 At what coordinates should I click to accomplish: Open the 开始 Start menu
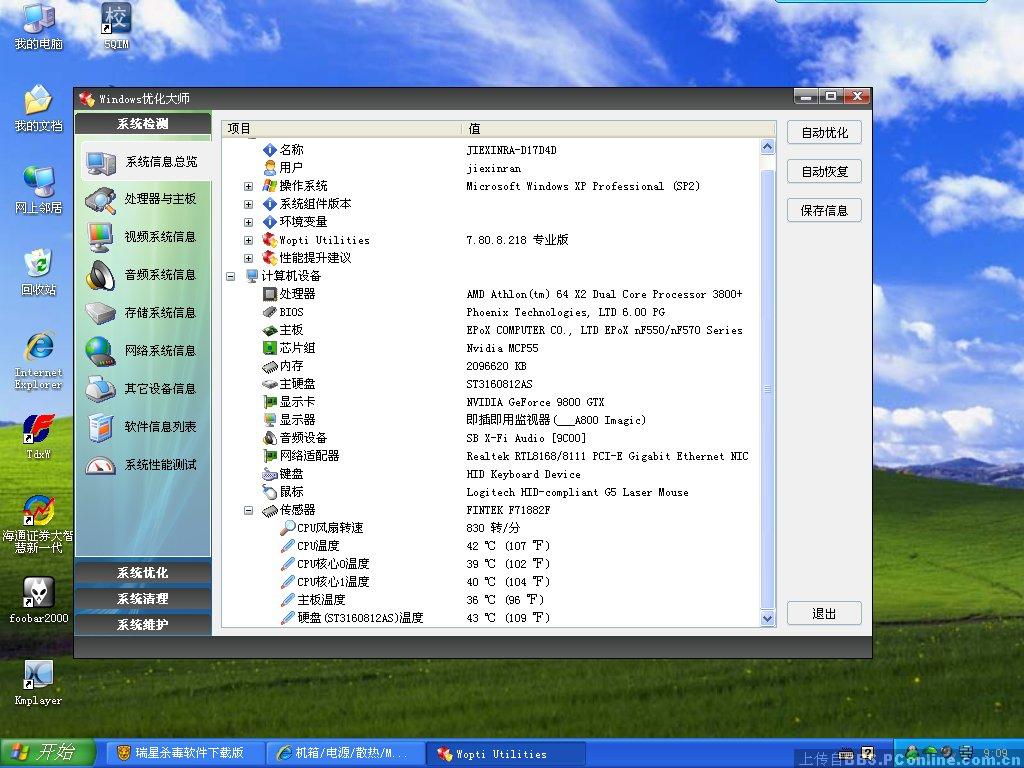47,753
